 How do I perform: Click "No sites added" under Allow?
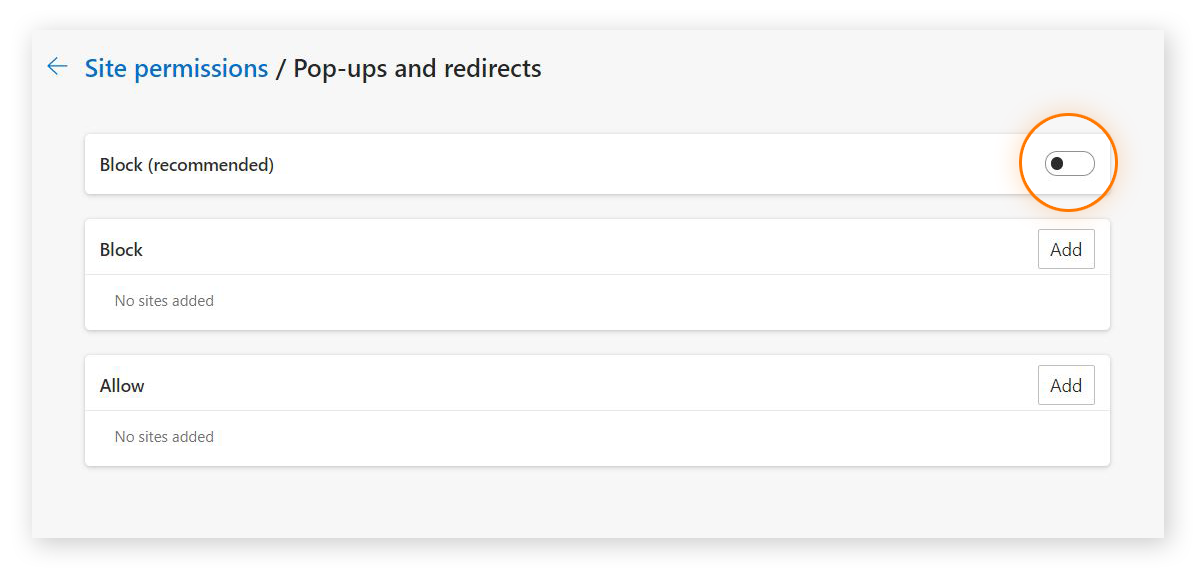click(x=164, y=437)
